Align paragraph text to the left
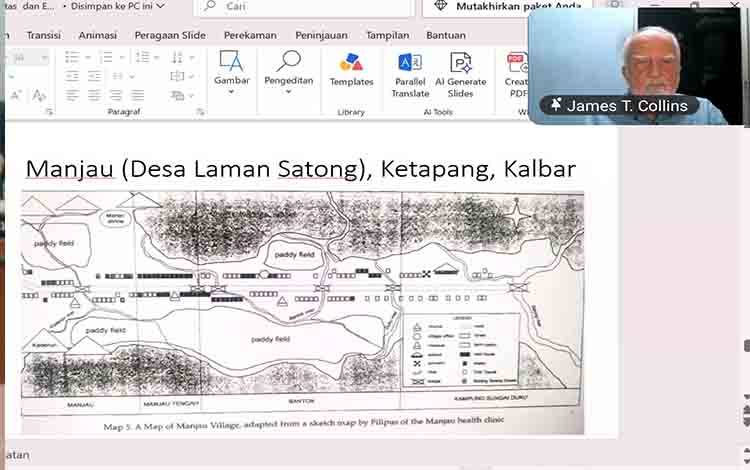The height and width of the screenshot is (470, 750). (72, 95)
